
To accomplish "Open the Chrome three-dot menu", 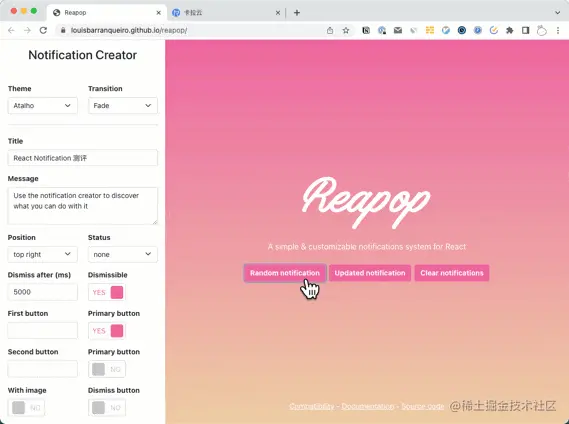I will (558, 30).
